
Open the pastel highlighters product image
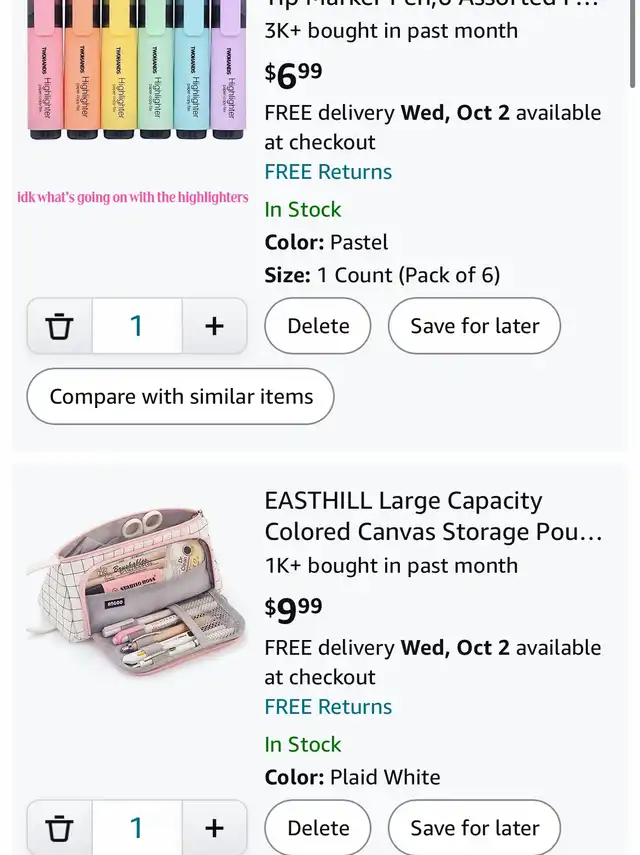point(136,70)
